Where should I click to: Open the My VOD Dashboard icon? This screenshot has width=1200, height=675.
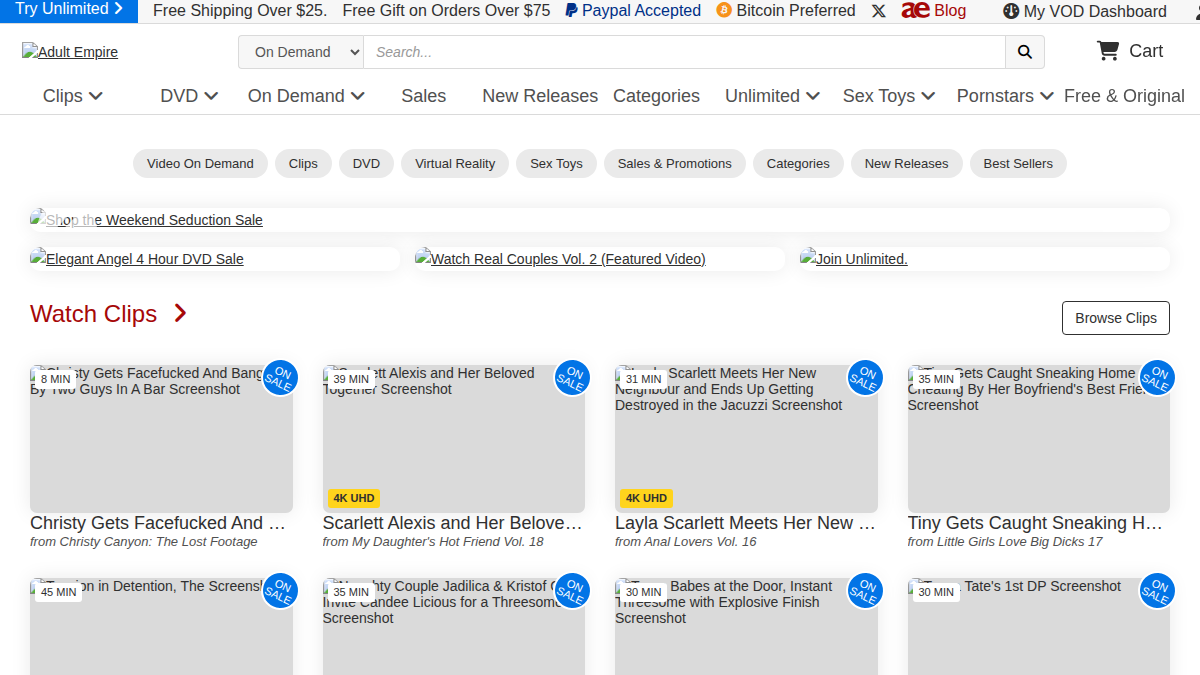point(1011,12)
